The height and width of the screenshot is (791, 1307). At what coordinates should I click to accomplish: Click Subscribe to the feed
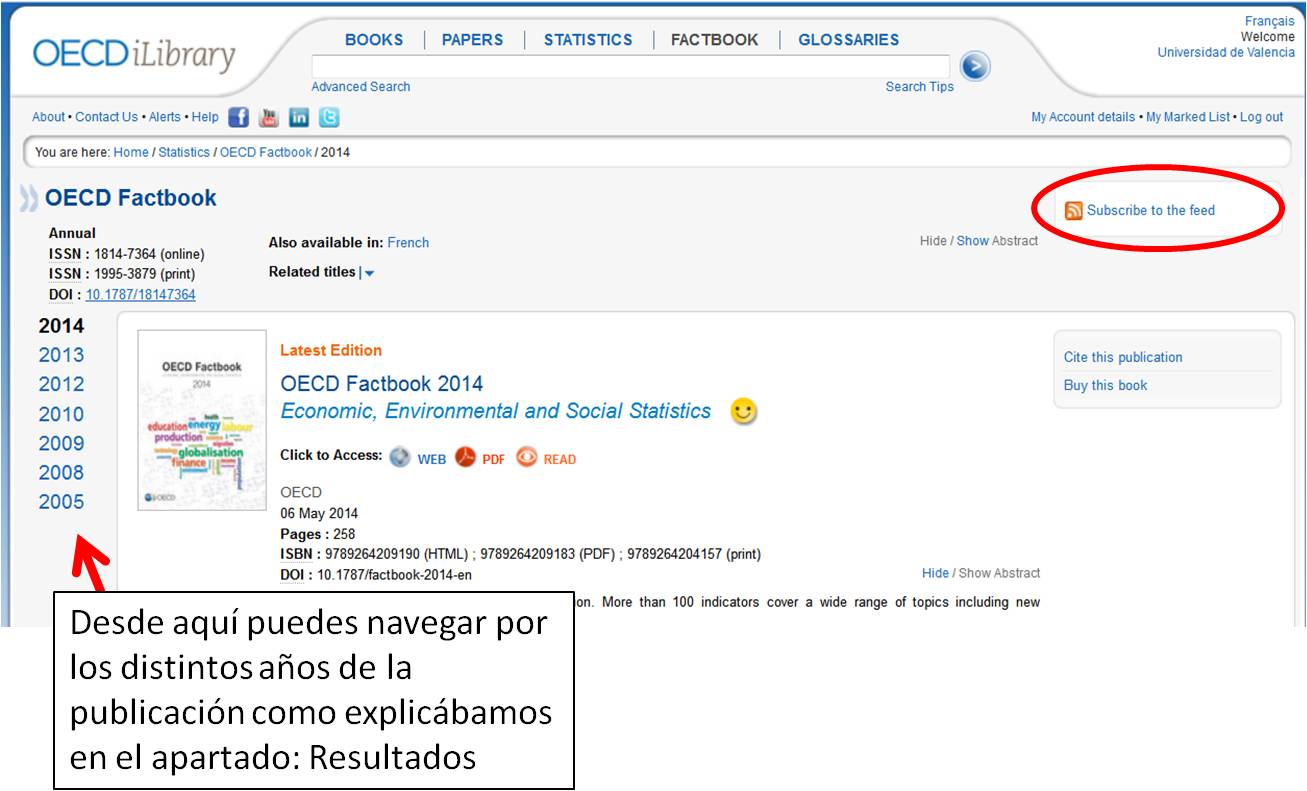pos(1151,210)
